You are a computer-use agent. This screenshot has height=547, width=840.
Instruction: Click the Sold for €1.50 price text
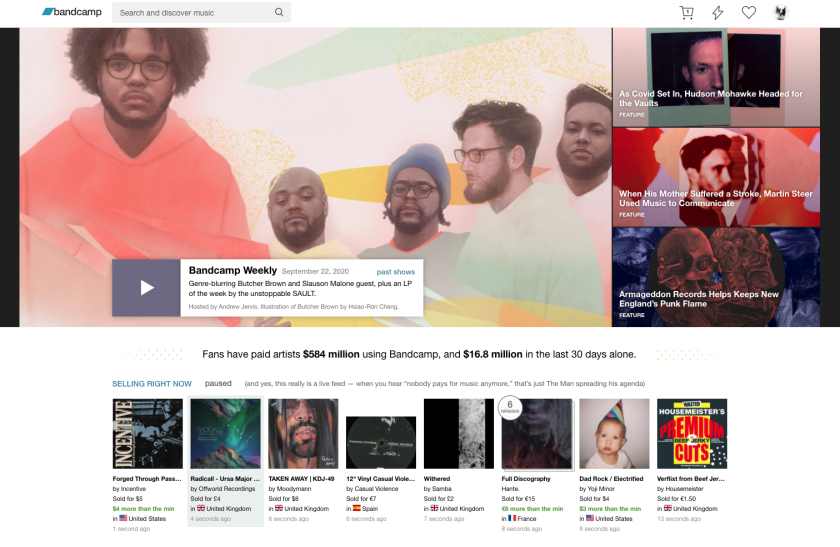click(677, 499)
